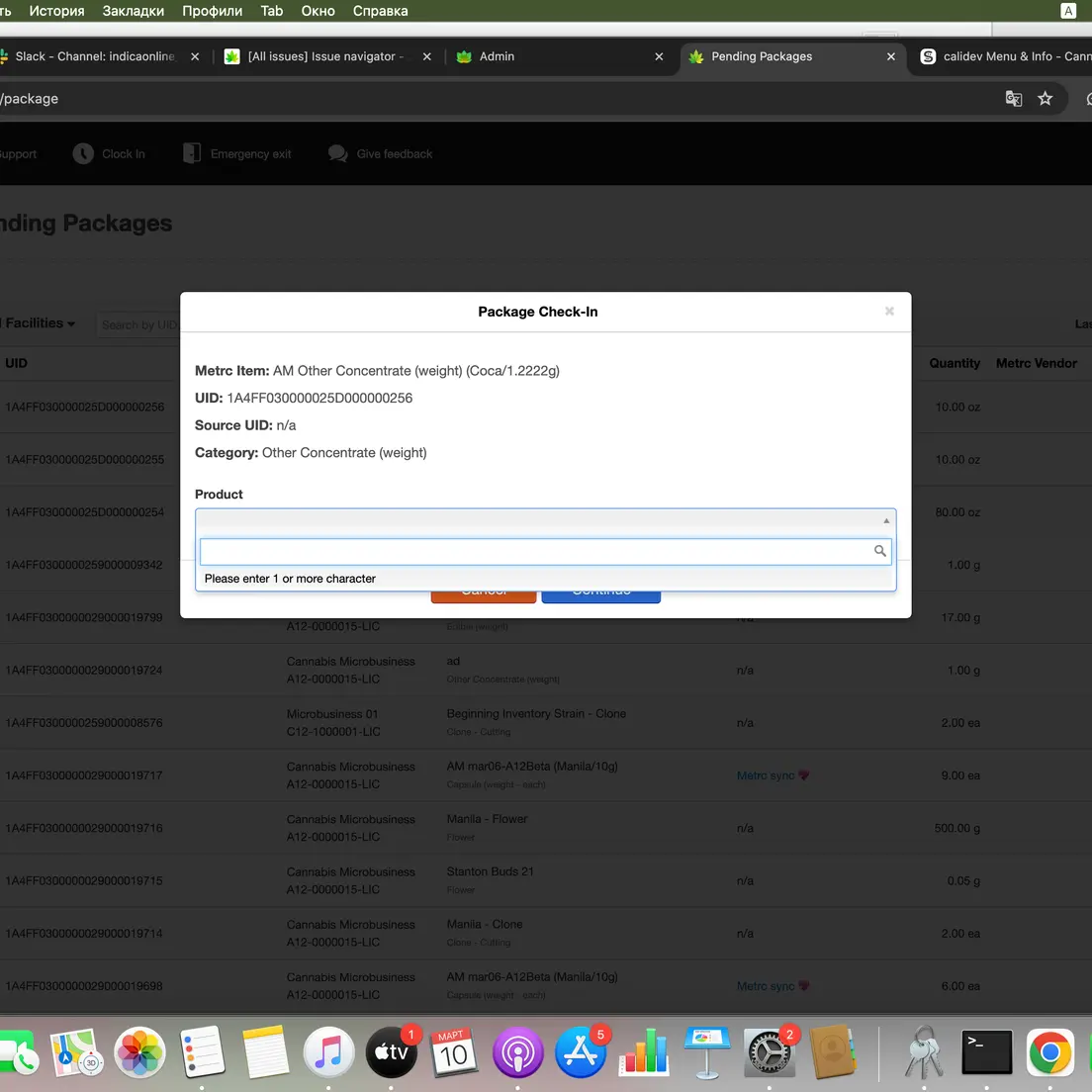Image resolution: width=1092 pixels, height=1092 pixels.
Task: Open Google Chrome in the dock
Action: point(1049,1052)
